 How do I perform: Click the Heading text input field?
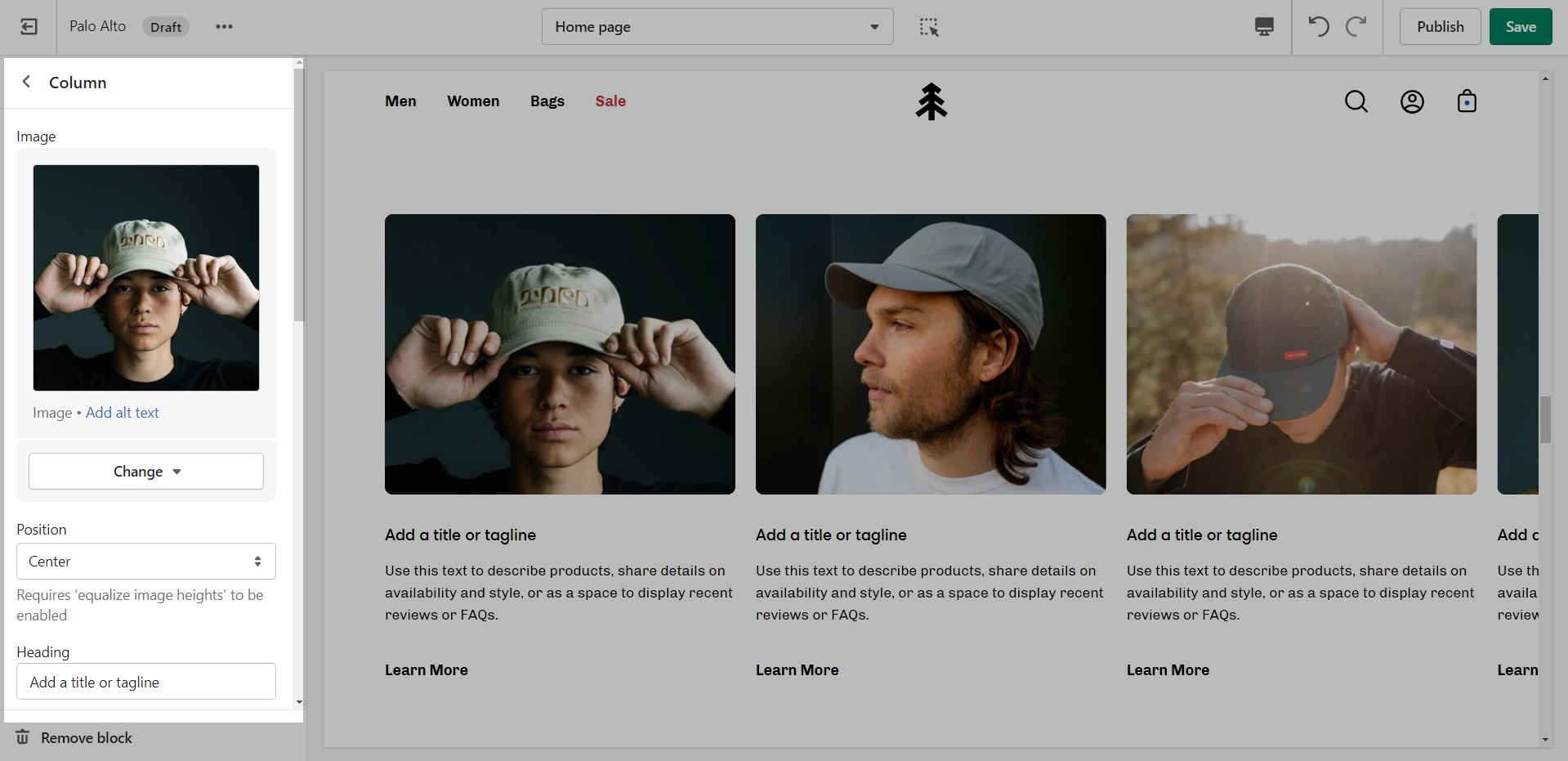pyautogui.click(x=146, y=682)
